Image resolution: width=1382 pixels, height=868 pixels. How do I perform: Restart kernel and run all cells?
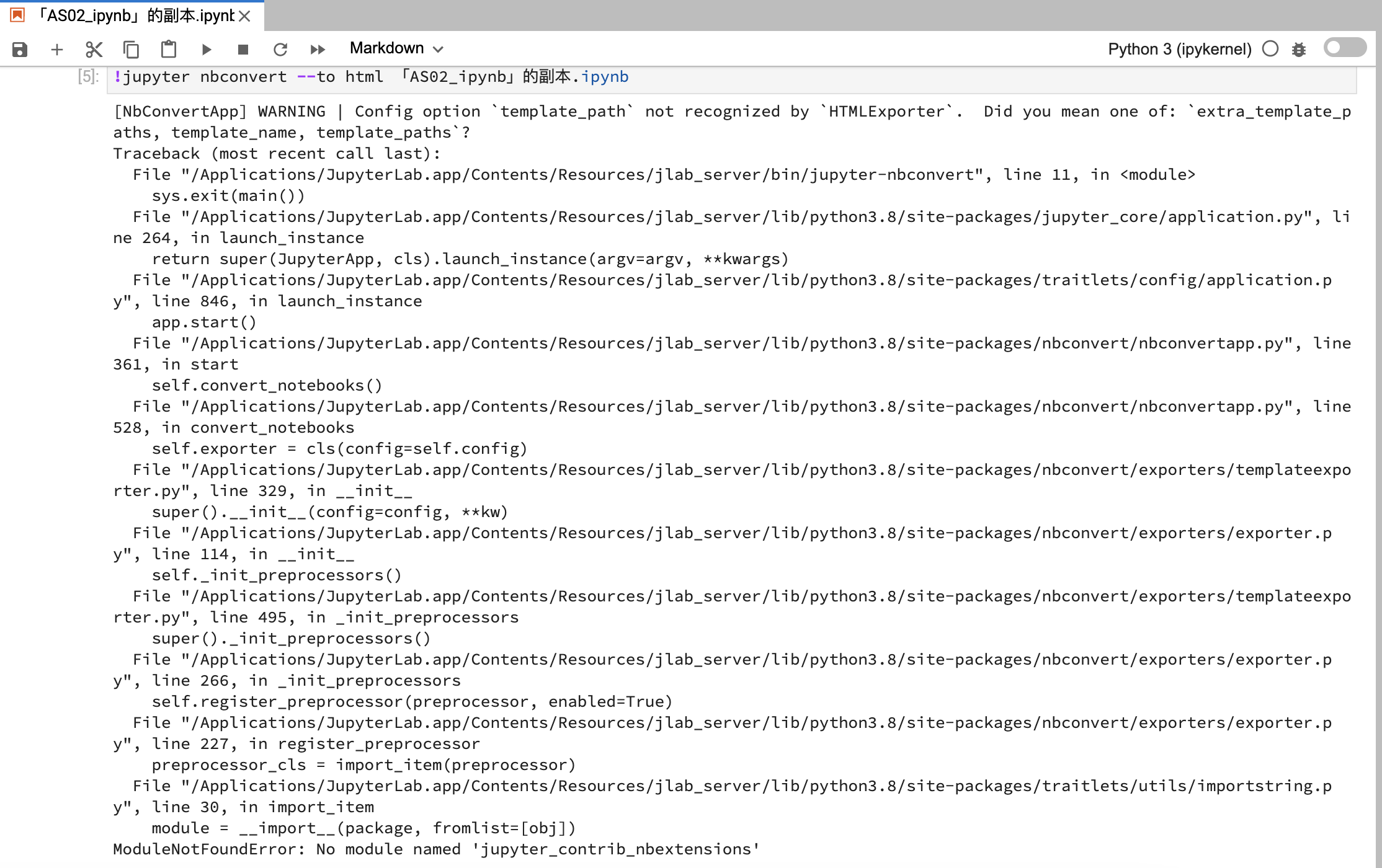coord(318,49)
